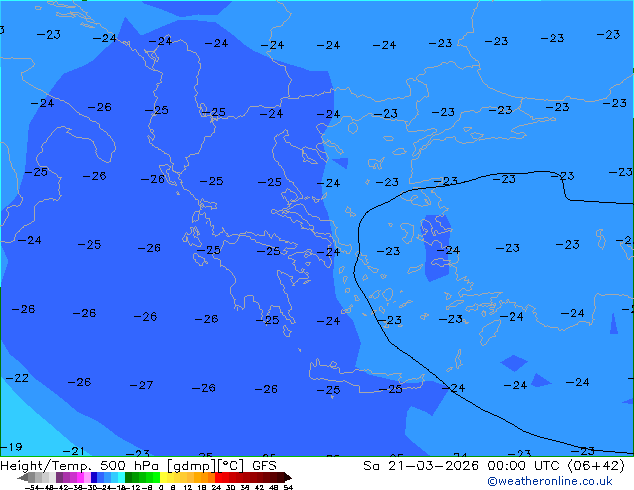Screen dimensions: 634x490
Task: Select the dark purple legend color swatch
Action: 59,477
